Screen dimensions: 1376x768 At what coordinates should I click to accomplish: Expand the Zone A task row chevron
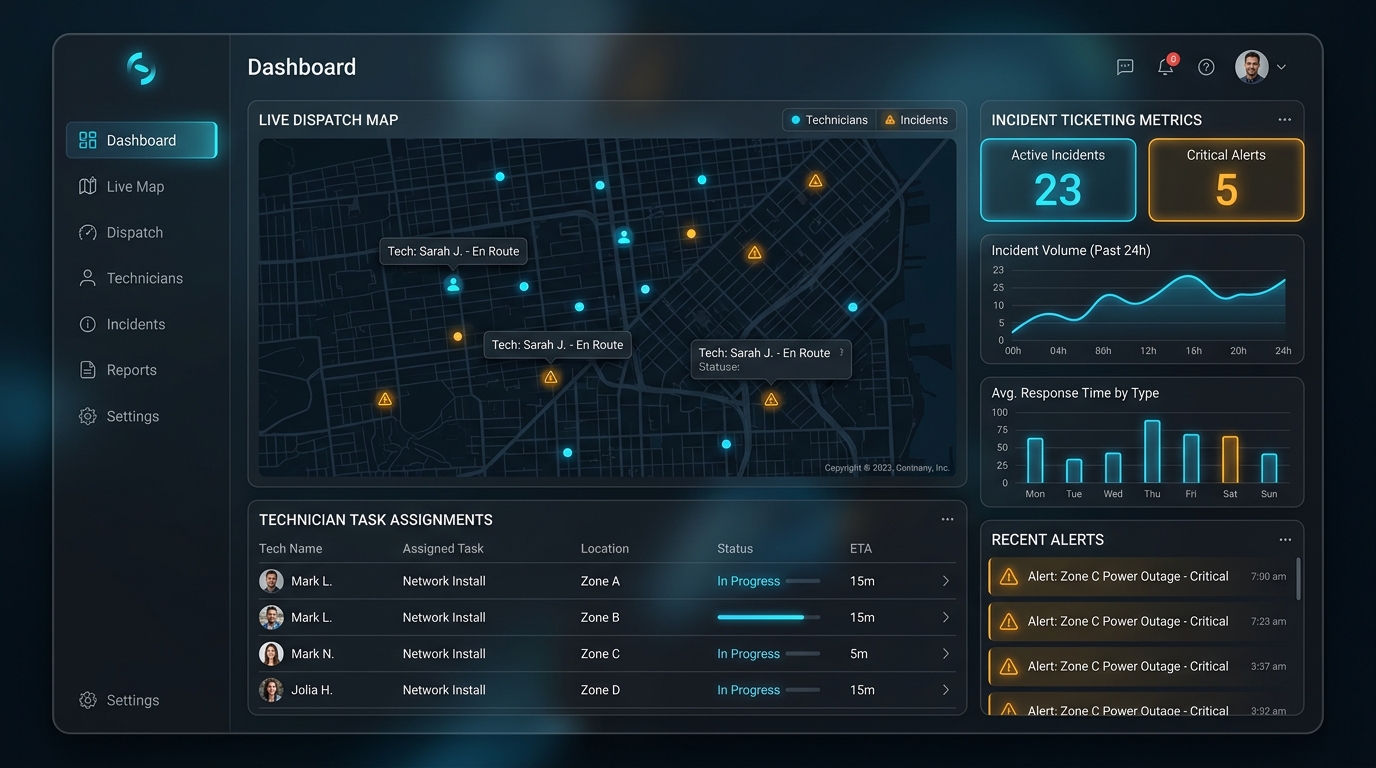946,581
